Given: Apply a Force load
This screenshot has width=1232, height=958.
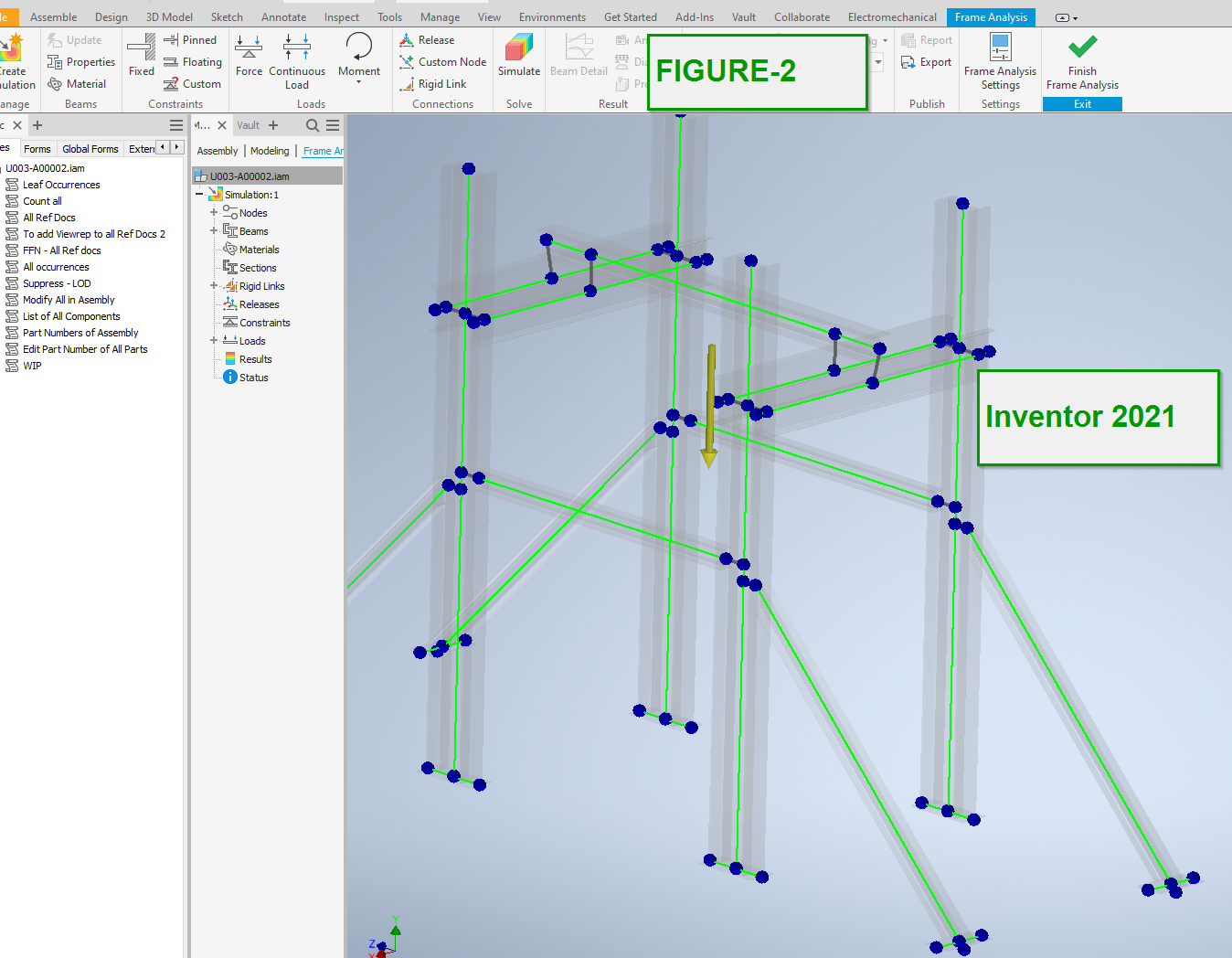Looking at the screenshot, I should tap(249, 55).
